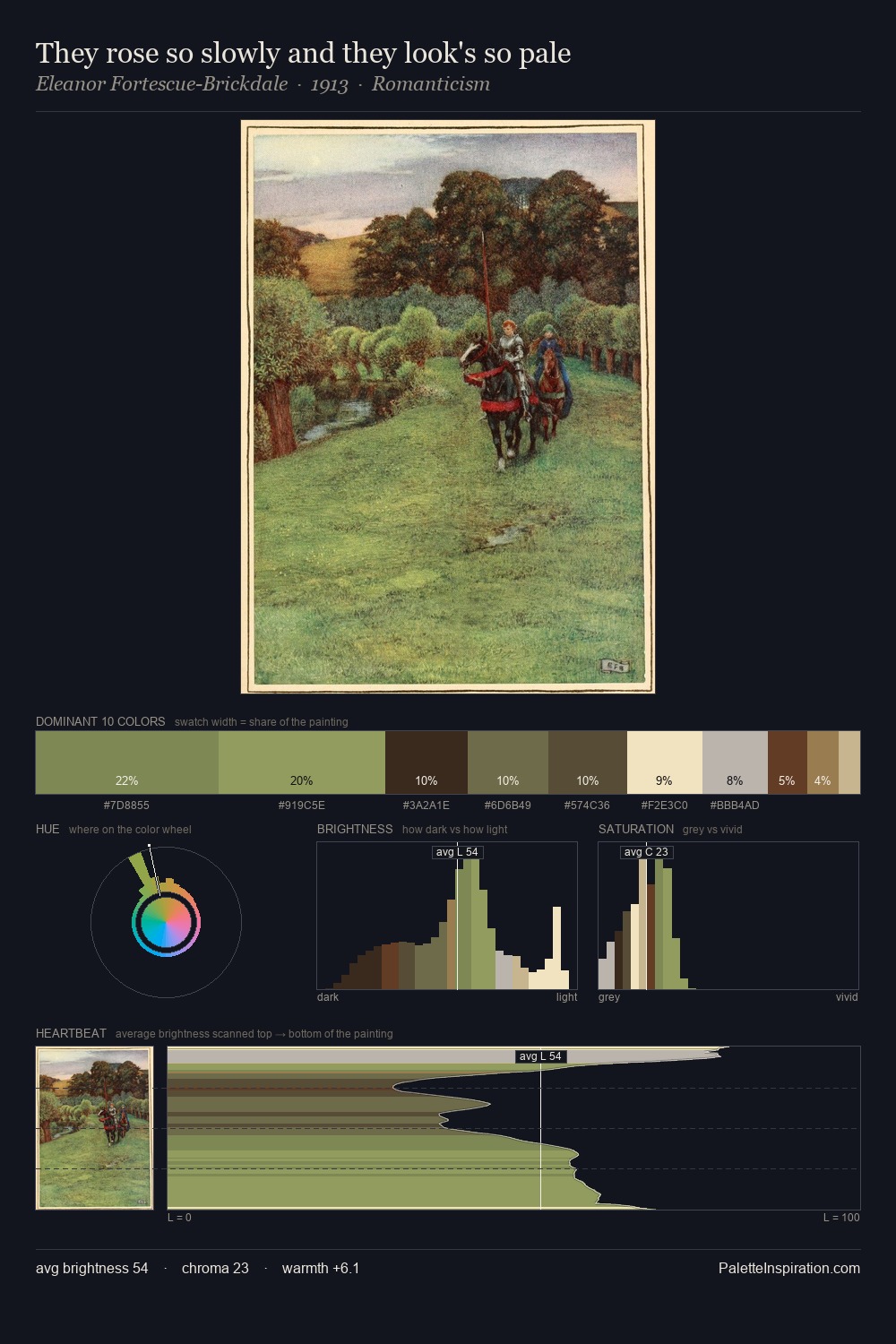Click the hex code #919C5E
Screen dimensions: 896x1344
[302, 806]
